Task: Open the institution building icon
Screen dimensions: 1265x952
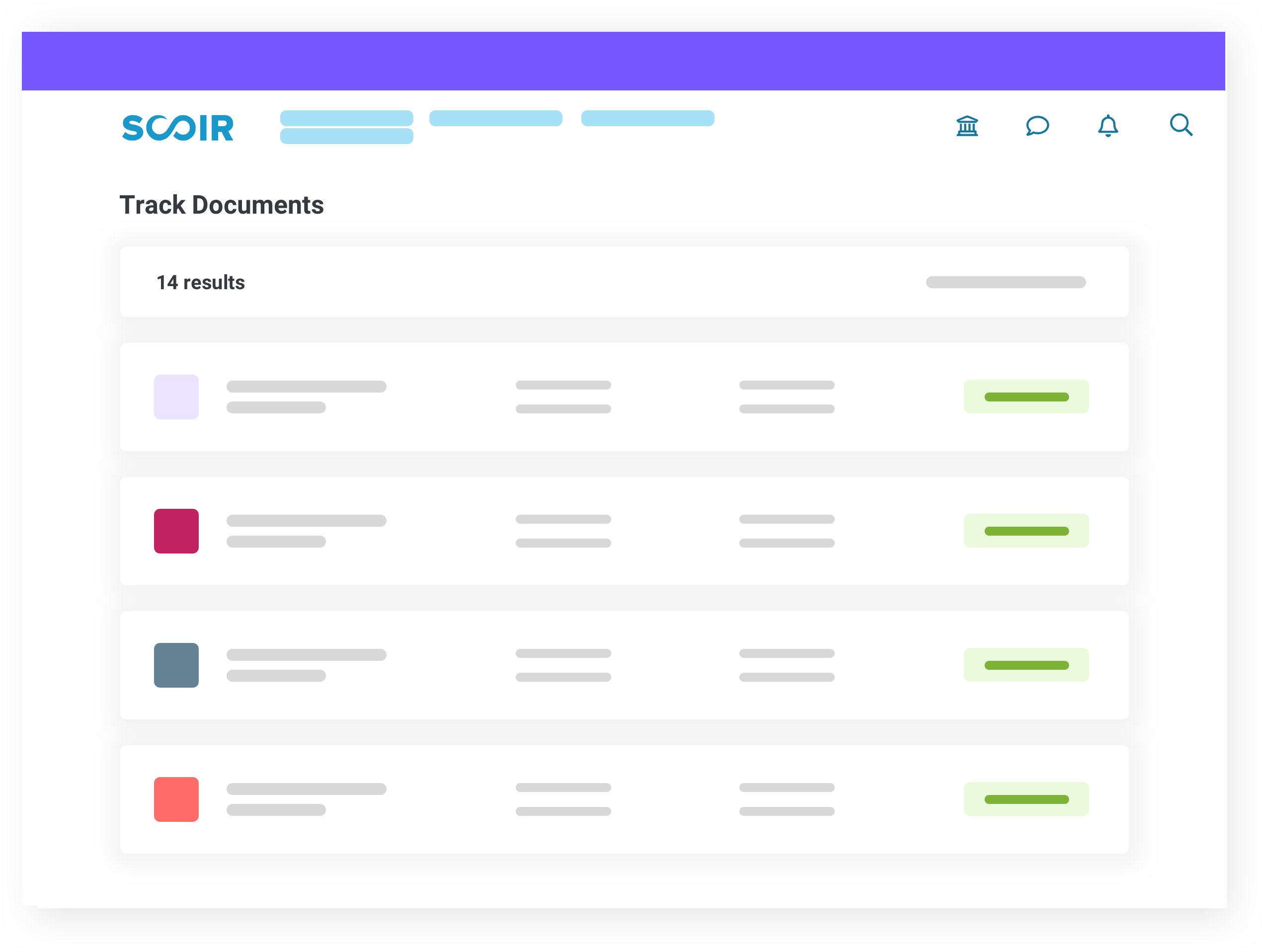Action: [967, 126]
